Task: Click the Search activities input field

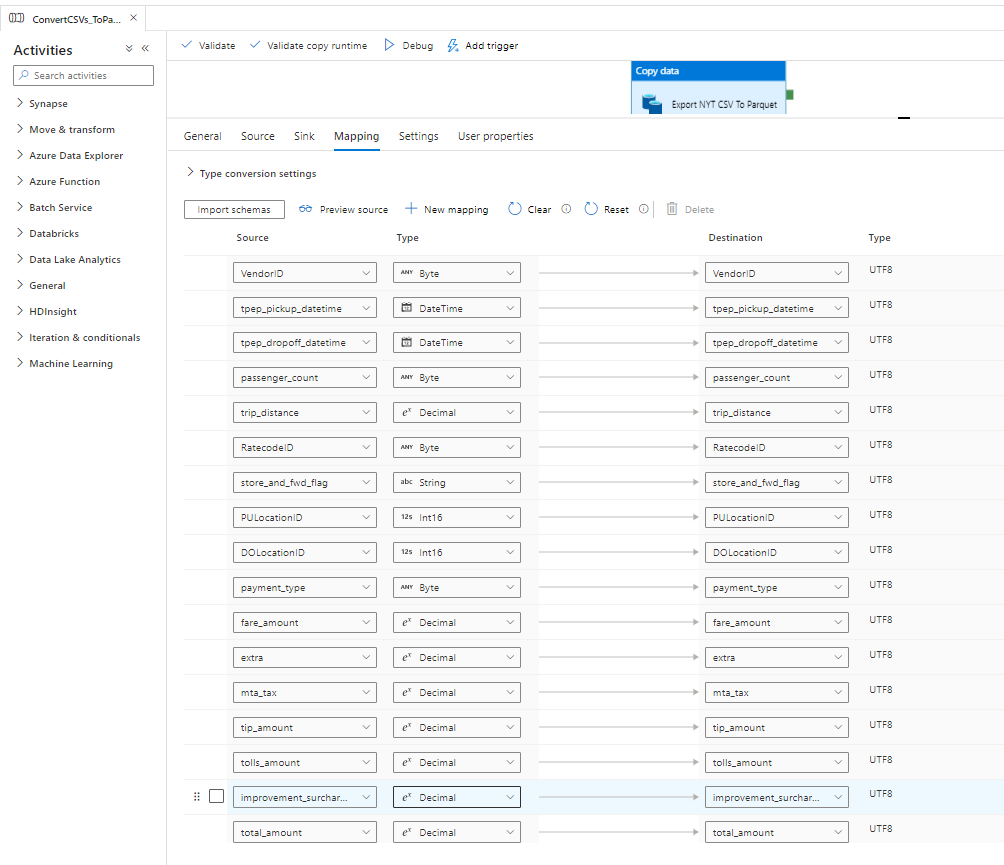Action: coord(83,75)
